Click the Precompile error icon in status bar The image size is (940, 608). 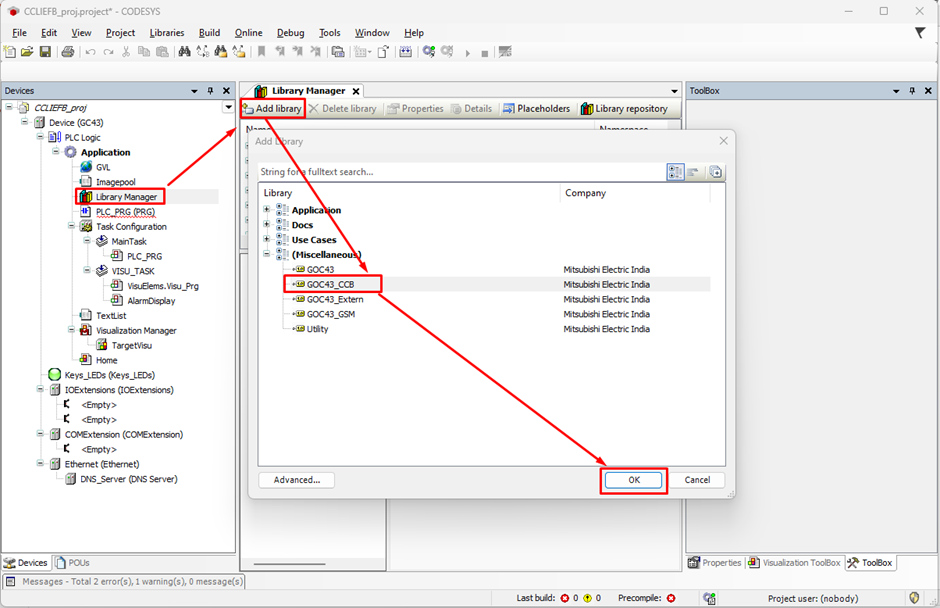click(x=671, y=598)
